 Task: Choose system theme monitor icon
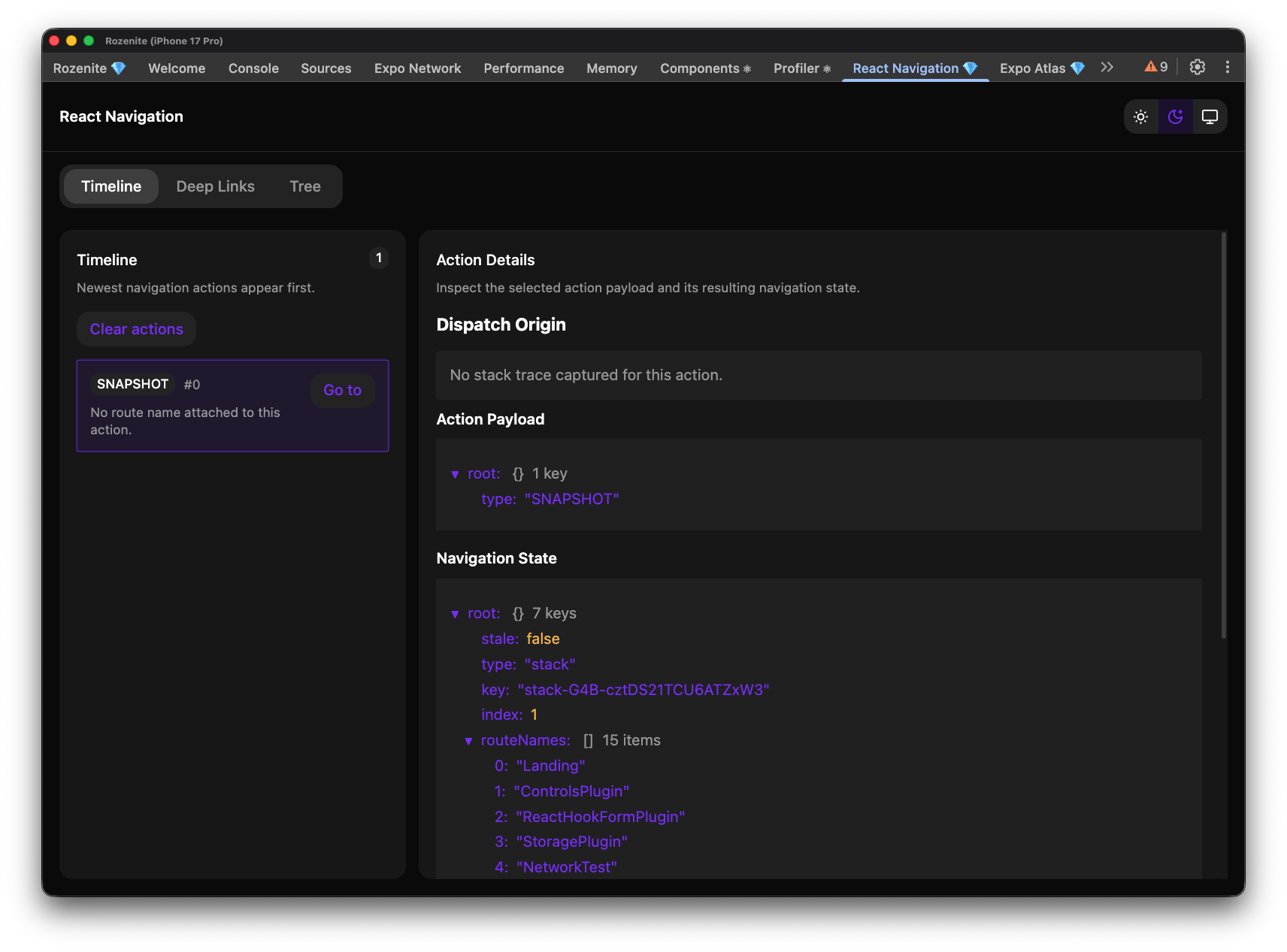pyautogui.click(x=1210, y=117)
